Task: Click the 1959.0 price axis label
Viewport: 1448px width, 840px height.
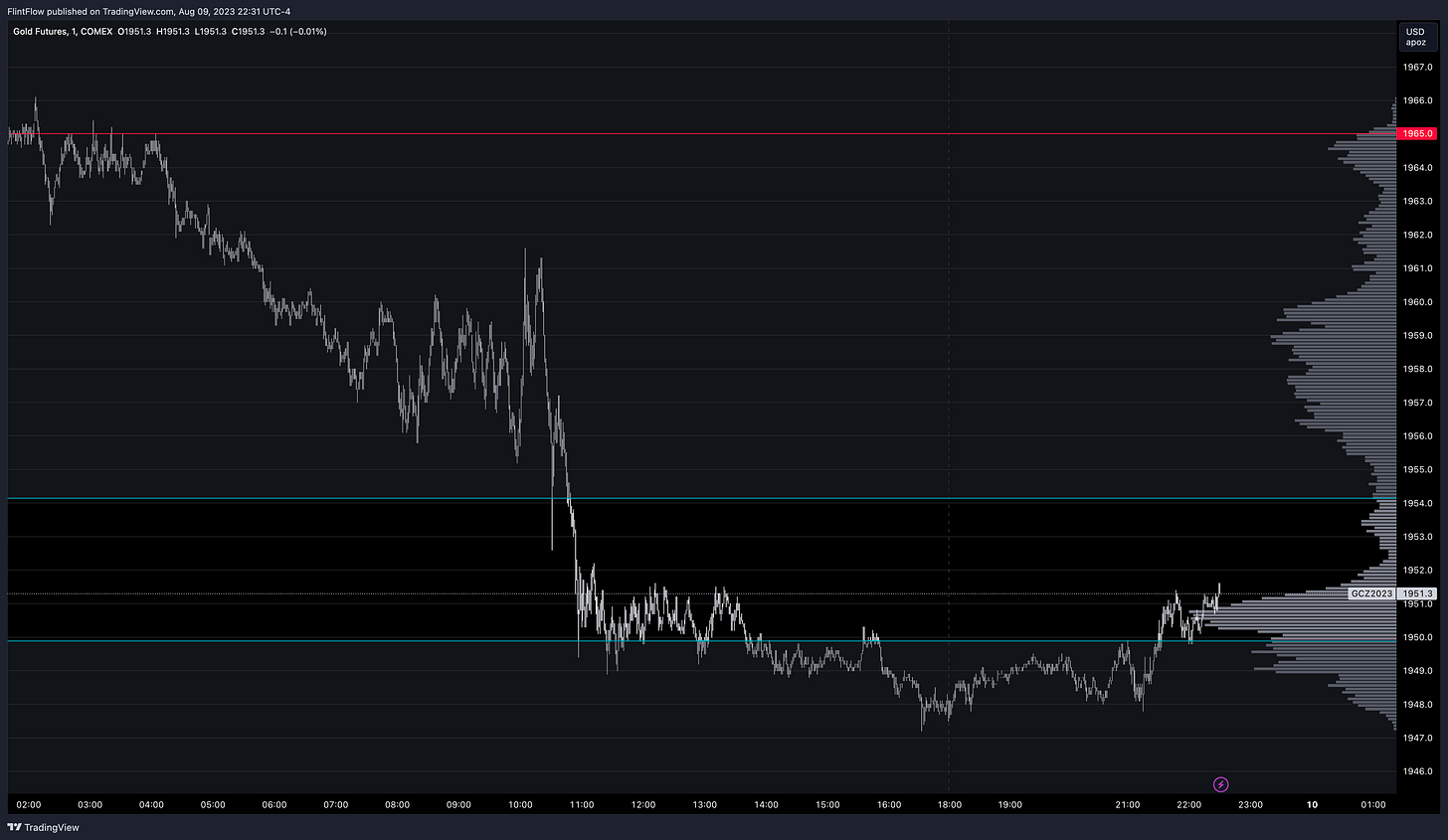Action: tap(1417, 336)
